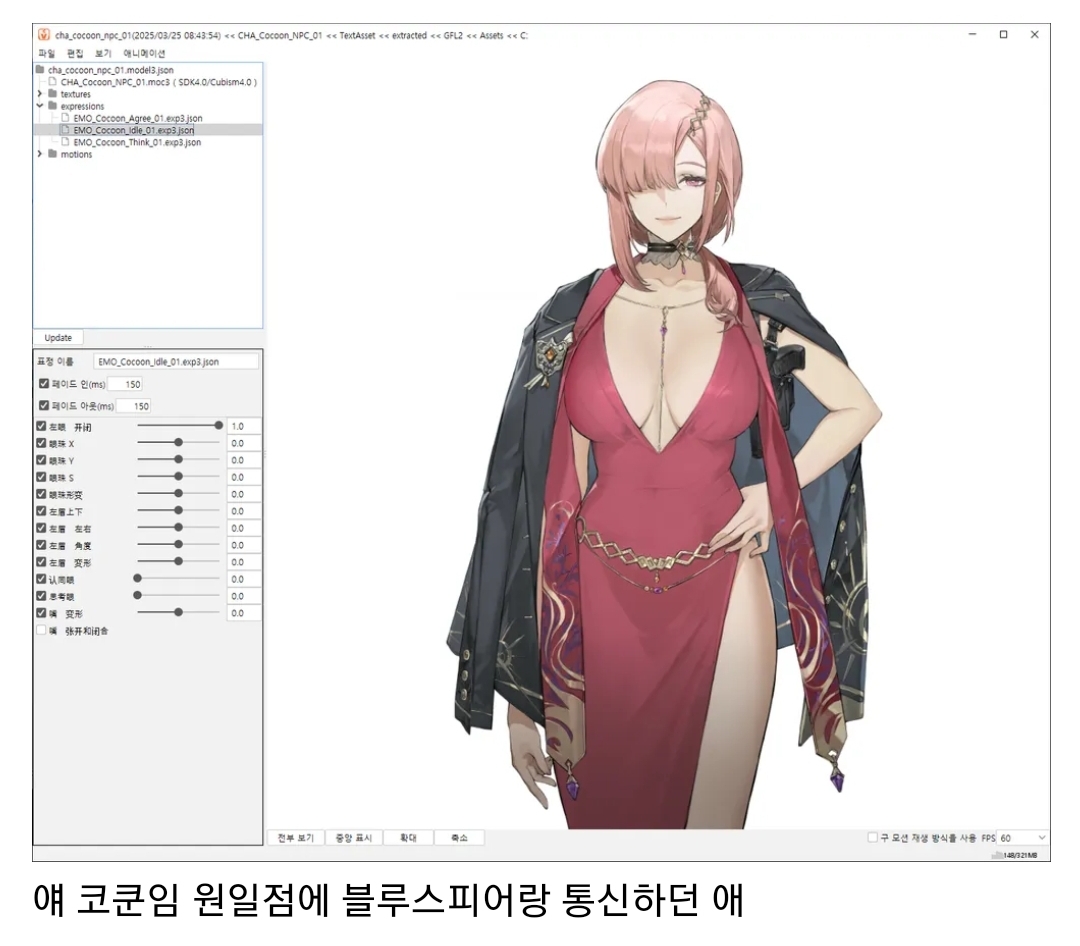Click the textures folder icon
This screenshot has height=946, width=1080.
[x=52, y=94]
